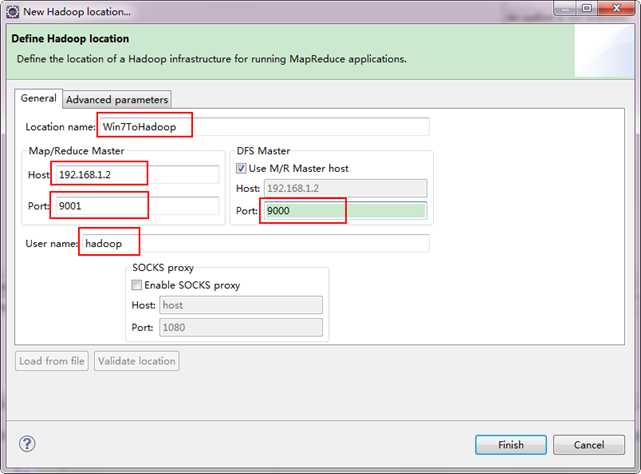Click the MapReduce applications description text

pos(211,59)
